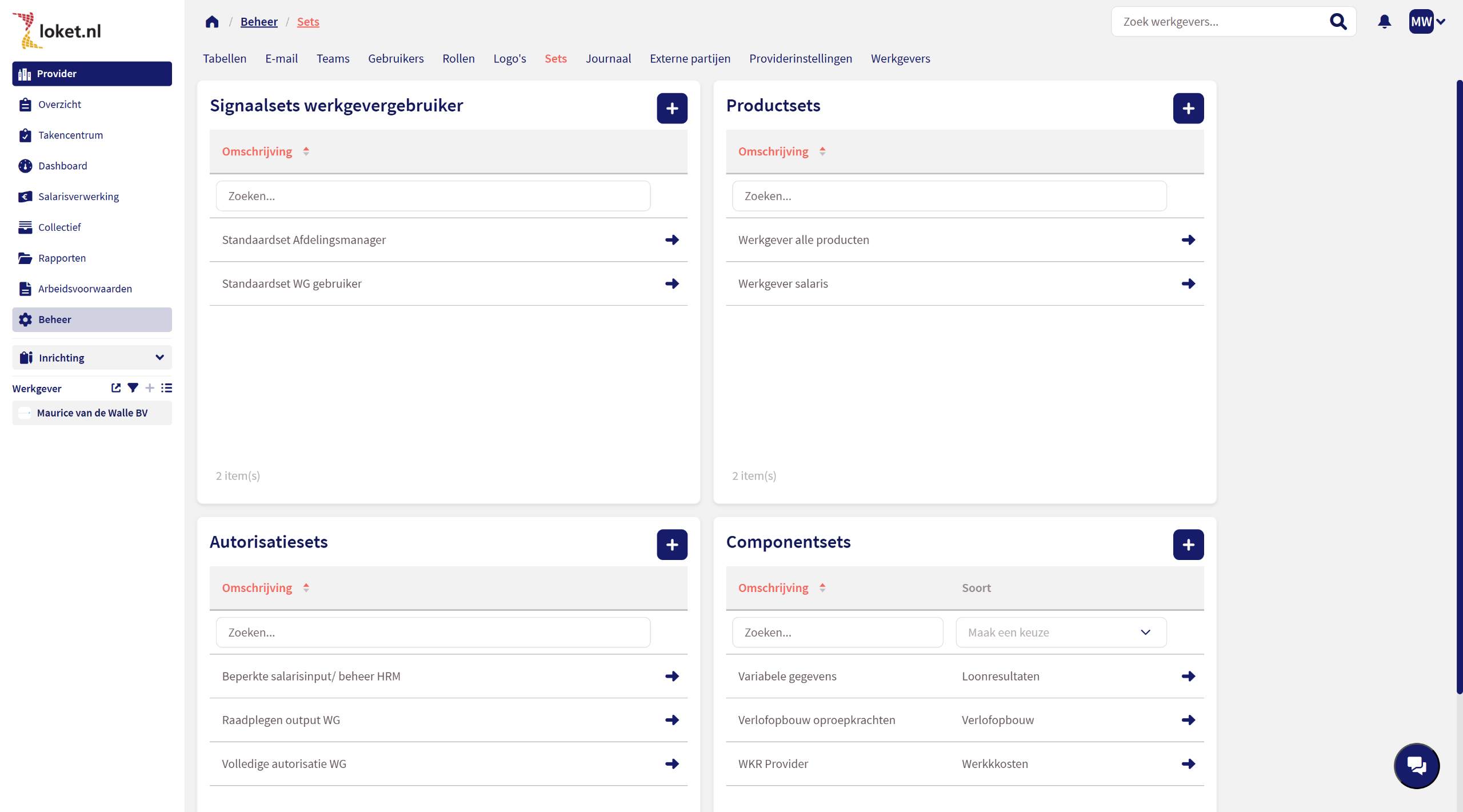Click the Autorisatiesets Zoeken field
The image size is (1463, 812).
433,633
